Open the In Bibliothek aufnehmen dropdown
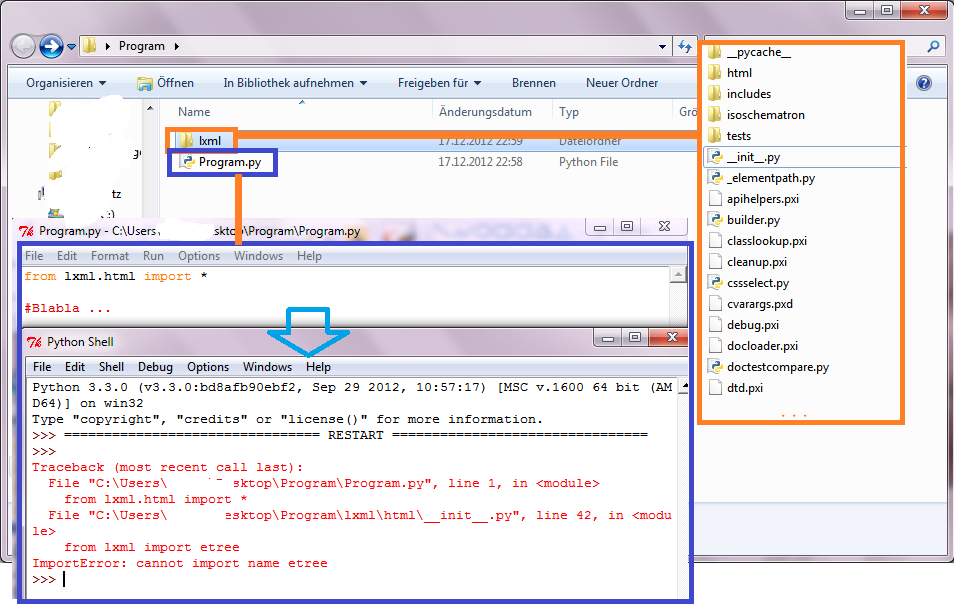Viewport: 954px width, 610px height. (294, 83)
